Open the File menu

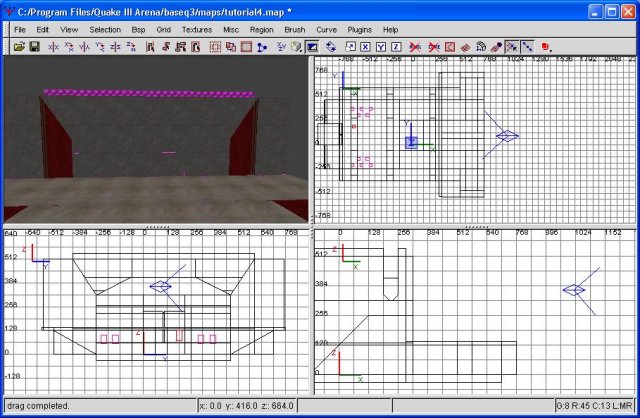(20, 29)
